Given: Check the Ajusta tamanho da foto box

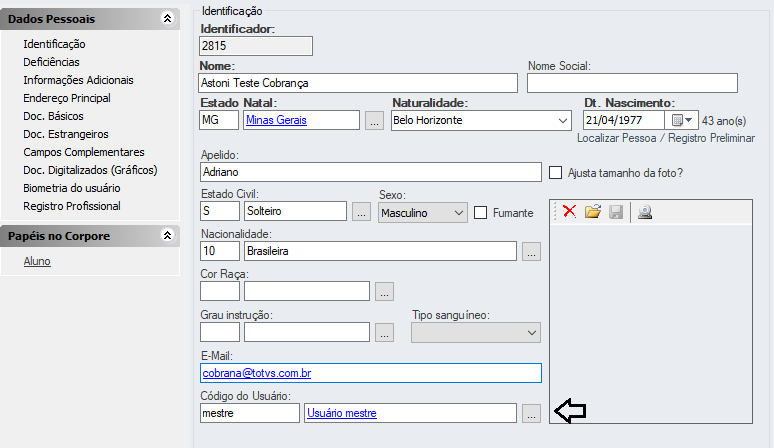Looking at the screenshot, I should 555,173.
